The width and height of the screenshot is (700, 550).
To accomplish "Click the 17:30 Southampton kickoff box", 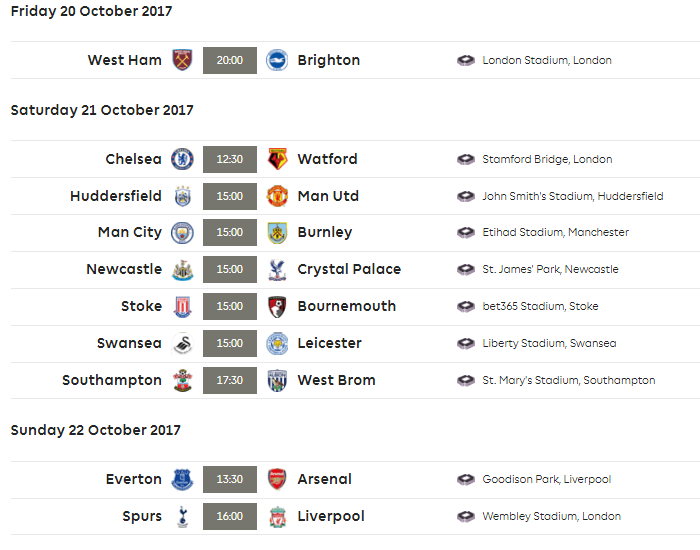I will click(230, 380).
